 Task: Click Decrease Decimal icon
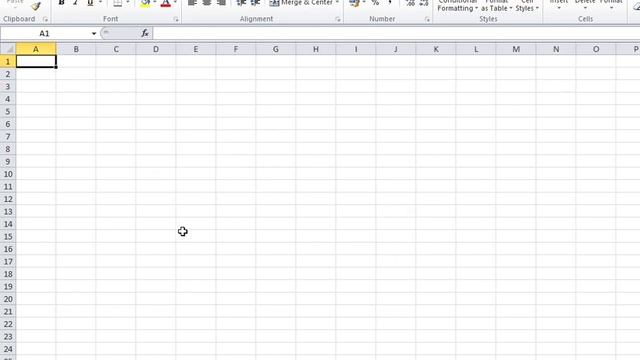(x=424, y=3)
